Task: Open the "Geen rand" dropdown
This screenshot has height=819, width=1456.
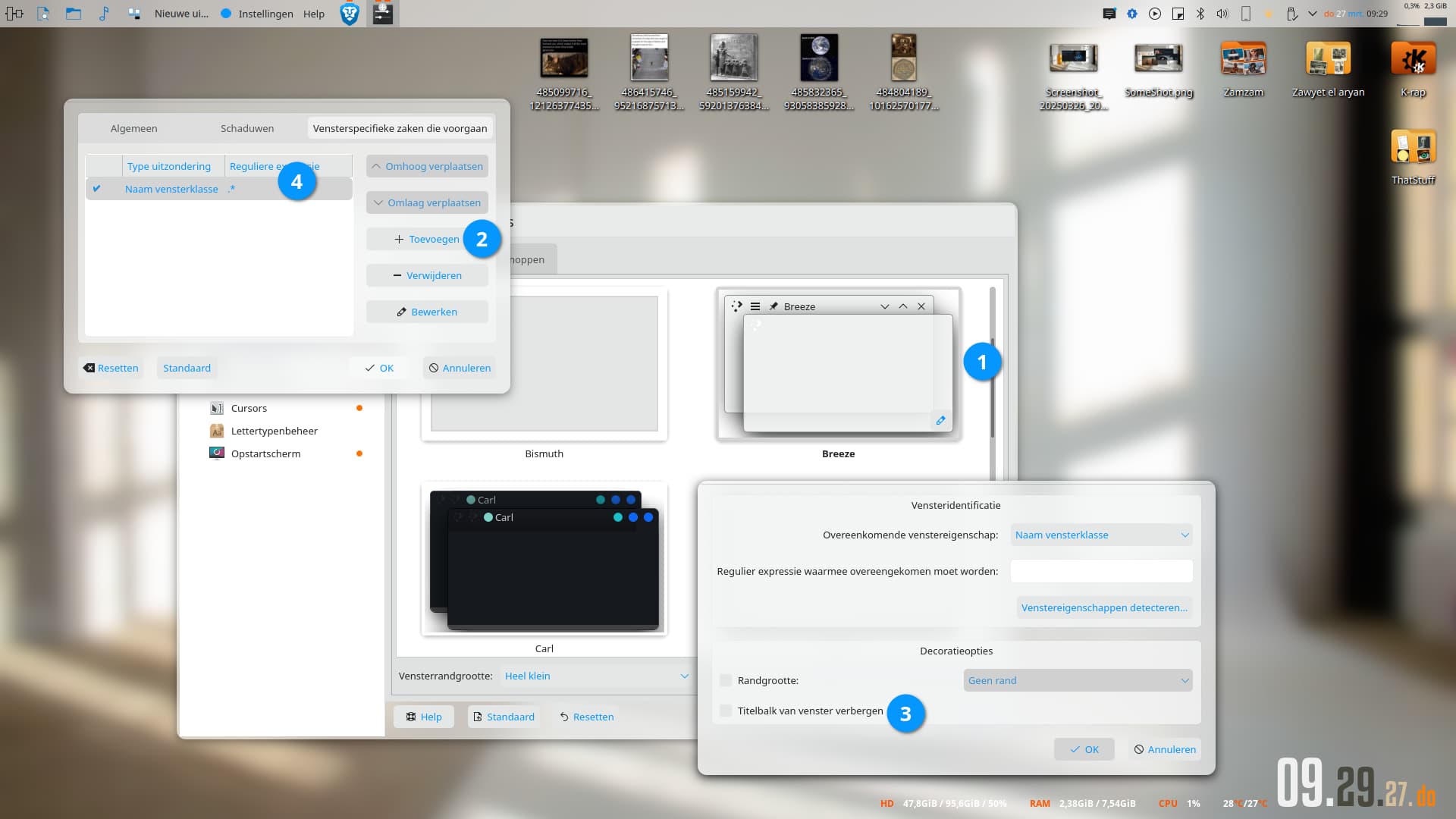Action: click(x=1077, y=680)
